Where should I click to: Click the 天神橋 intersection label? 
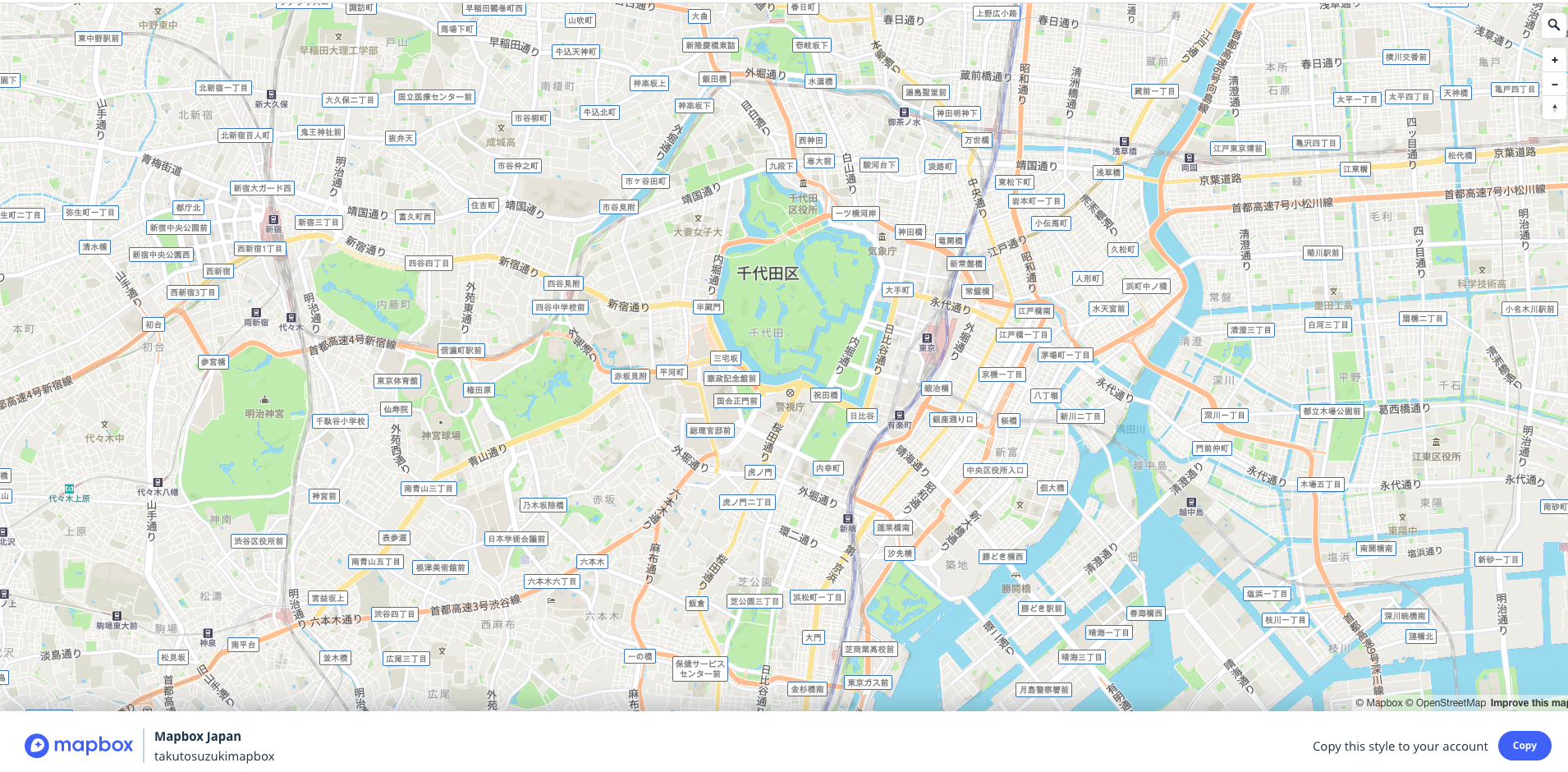click(x=1456, y=93)
